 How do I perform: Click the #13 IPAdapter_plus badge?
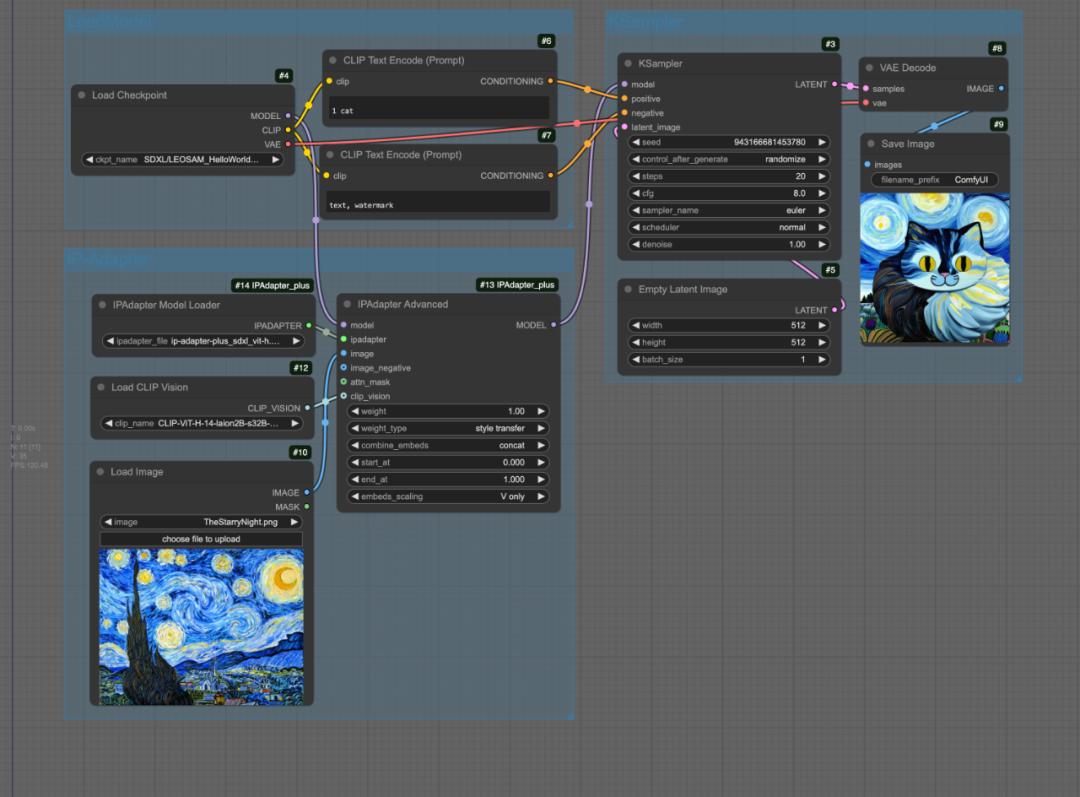517,284
